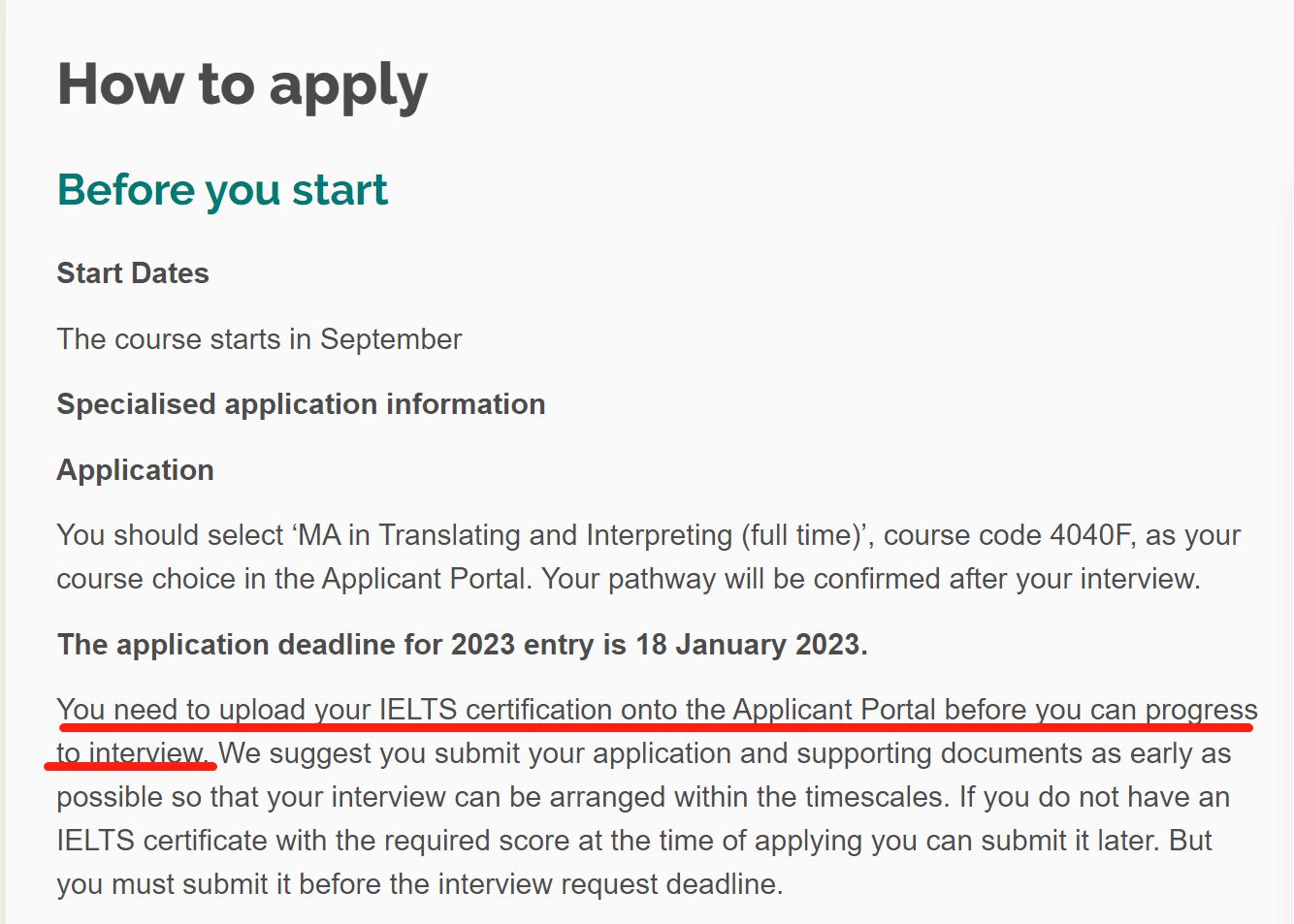Select the bold "Application" subheading
The image size is (1294, 924).
click(x=135, y=470)
